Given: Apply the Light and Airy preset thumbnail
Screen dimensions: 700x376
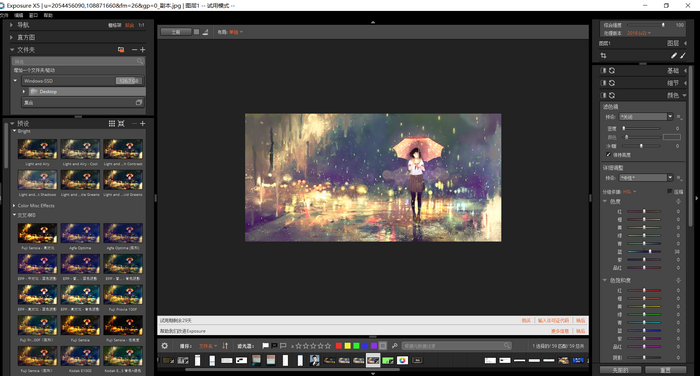Looking at the screenshot, I should [x=38, y=149].
